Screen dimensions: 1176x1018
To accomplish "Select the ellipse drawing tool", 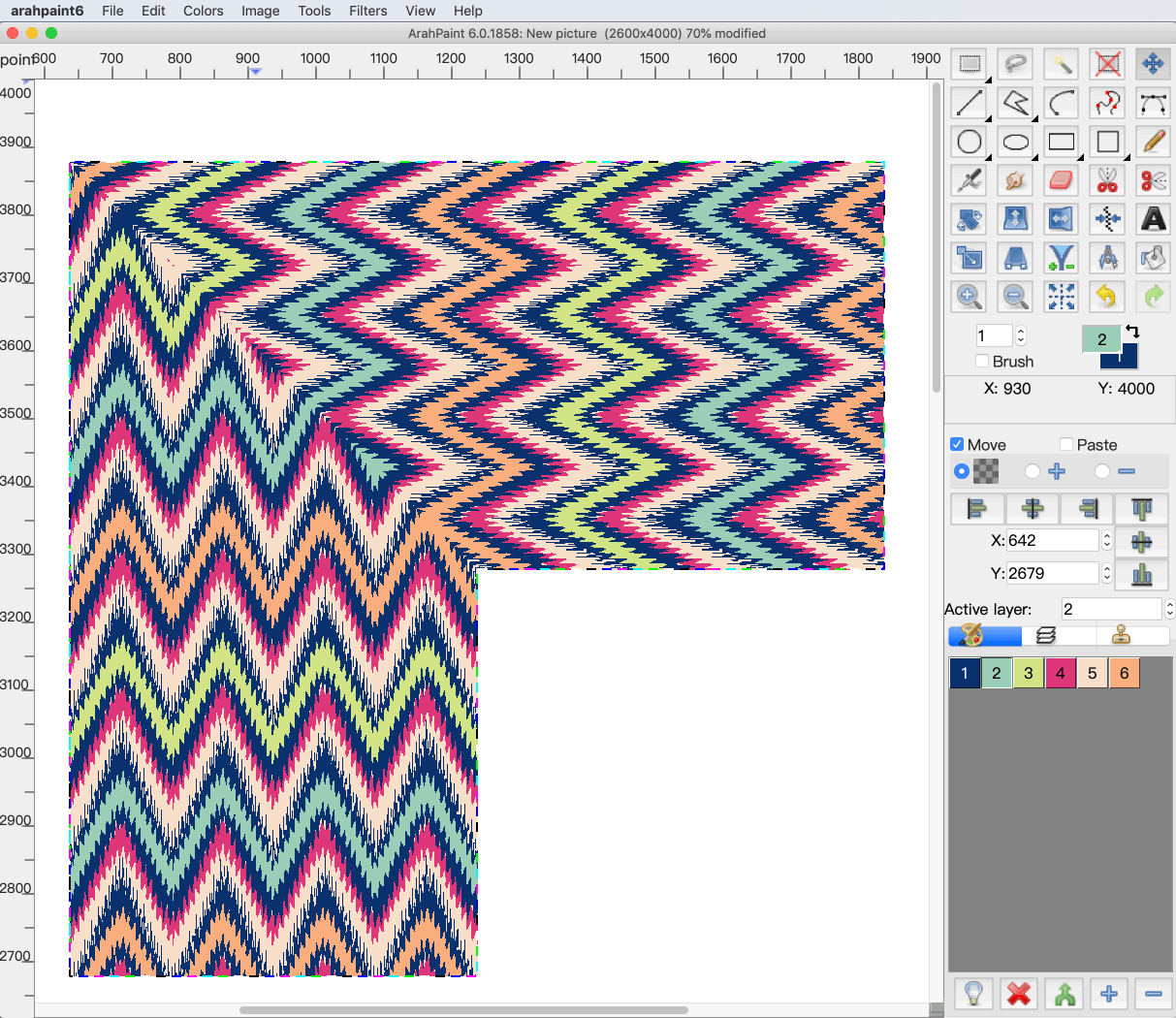I will point(1015,142).
